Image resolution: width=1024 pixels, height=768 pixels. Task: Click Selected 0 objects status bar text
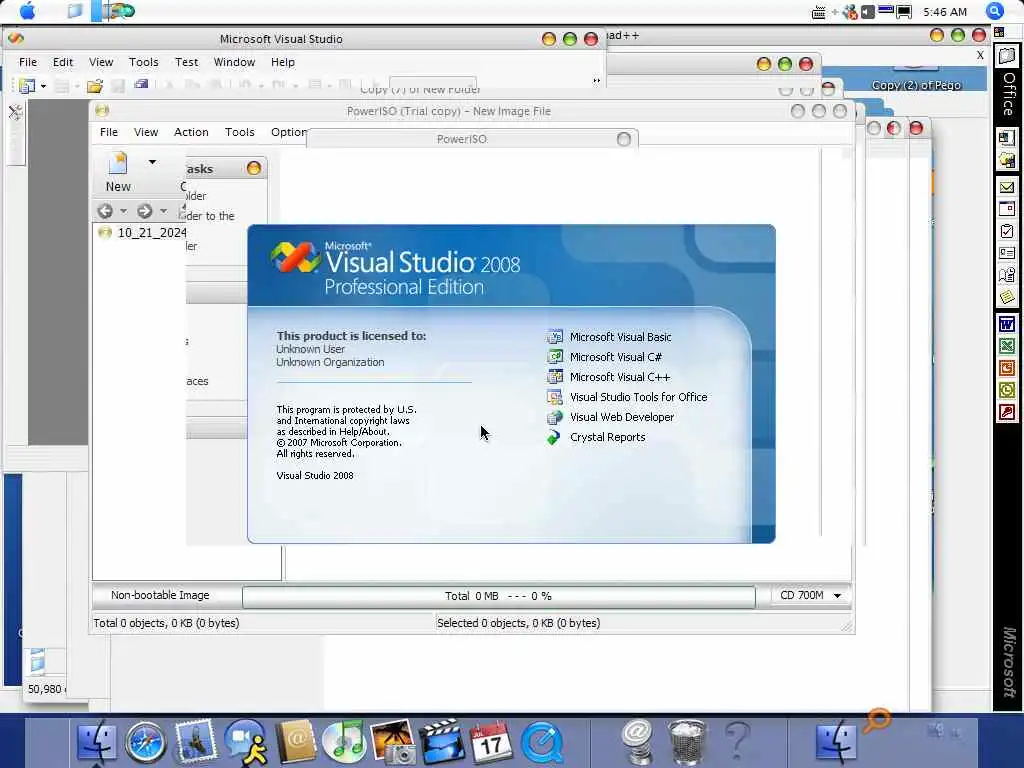pyautogui.click(x=519, y=623)
